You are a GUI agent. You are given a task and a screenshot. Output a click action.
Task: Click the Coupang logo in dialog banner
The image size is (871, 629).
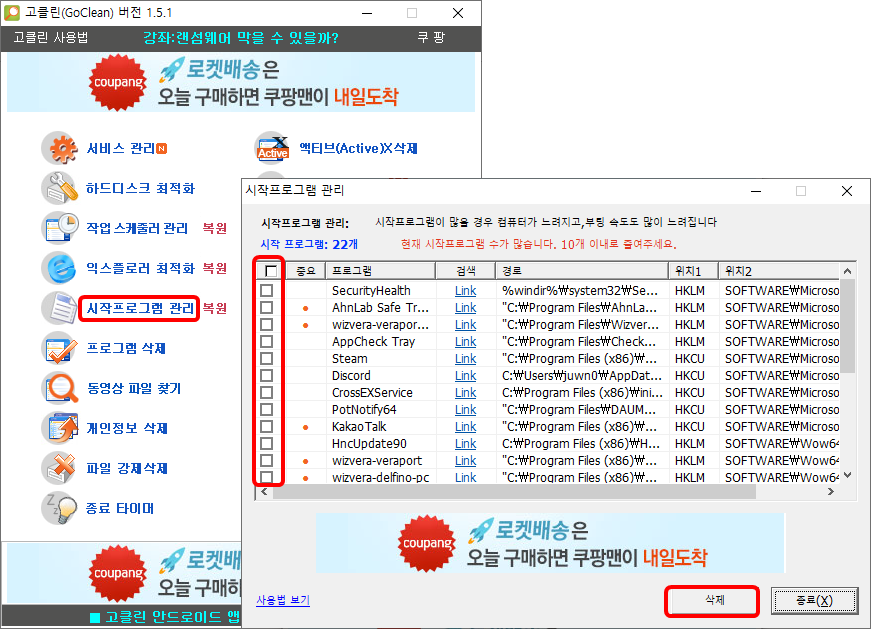tap(427, 543)
